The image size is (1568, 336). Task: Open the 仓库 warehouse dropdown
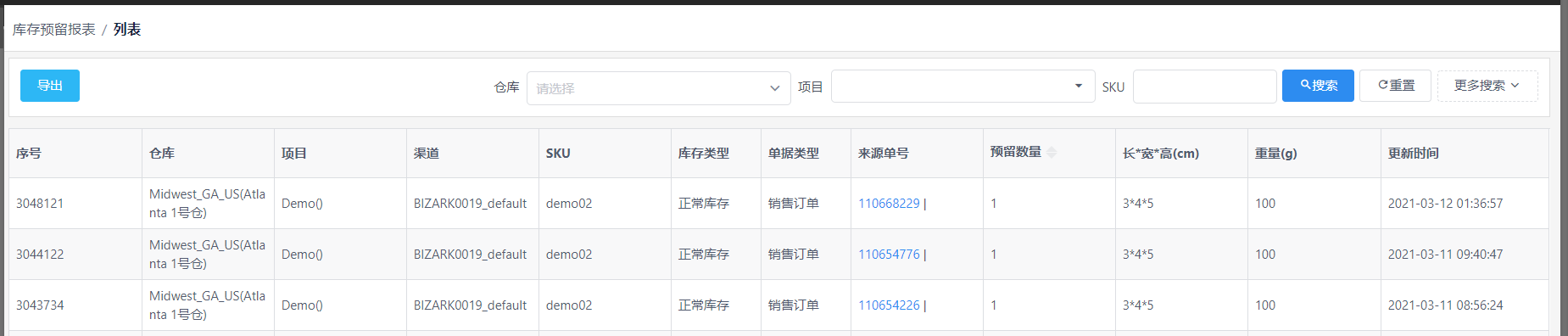coord(658,88)
